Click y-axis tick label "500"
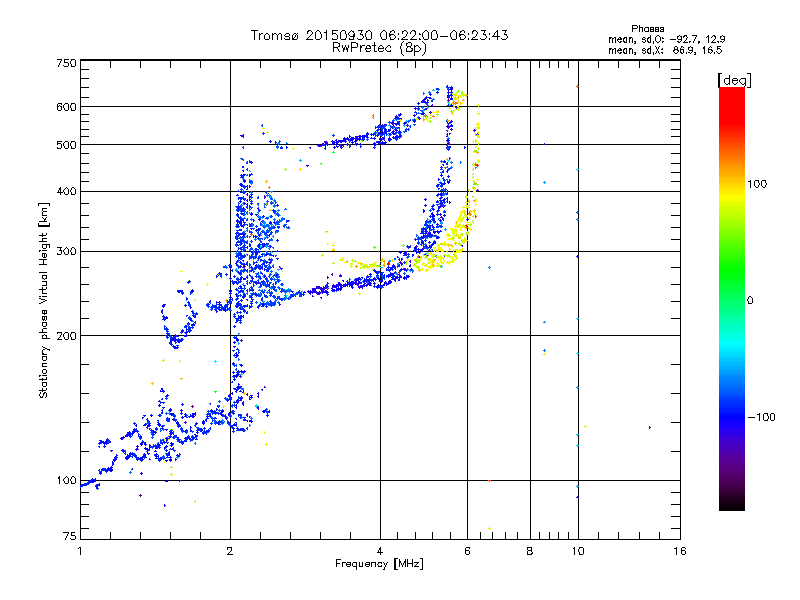The image size is (800, 600). tap(66, 145)
